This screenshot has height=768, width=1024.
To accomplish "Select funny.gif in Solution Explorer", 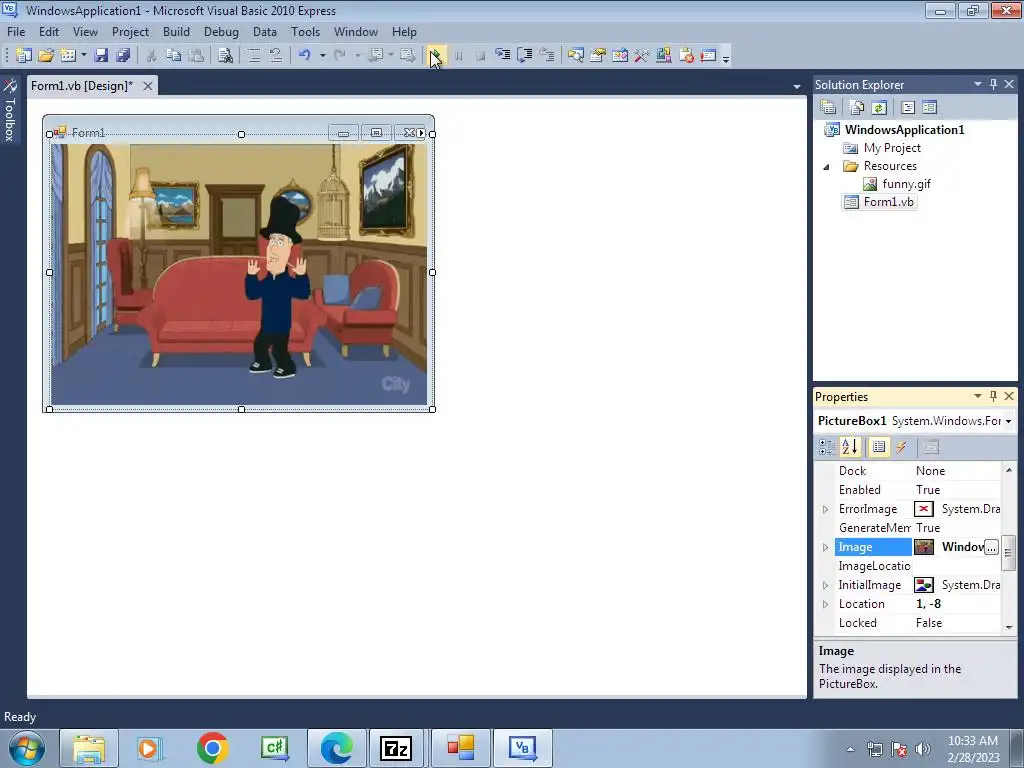I will [x=906, y=184].
